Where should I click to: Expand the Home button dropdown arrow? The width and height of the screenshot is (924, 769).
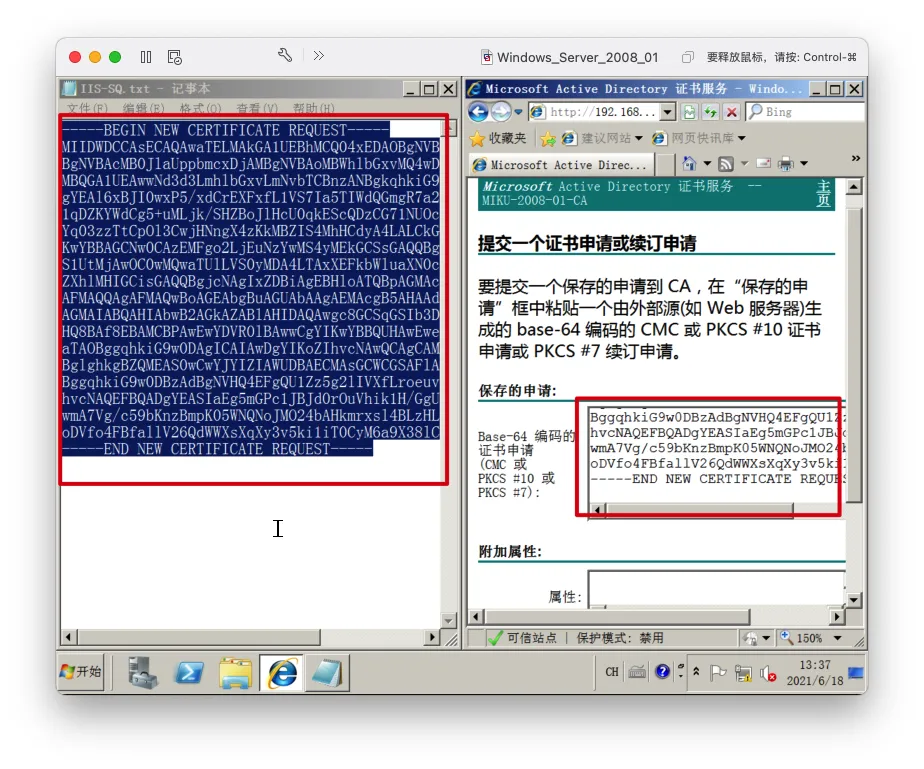pyautogui.click(x=707, y=163)
